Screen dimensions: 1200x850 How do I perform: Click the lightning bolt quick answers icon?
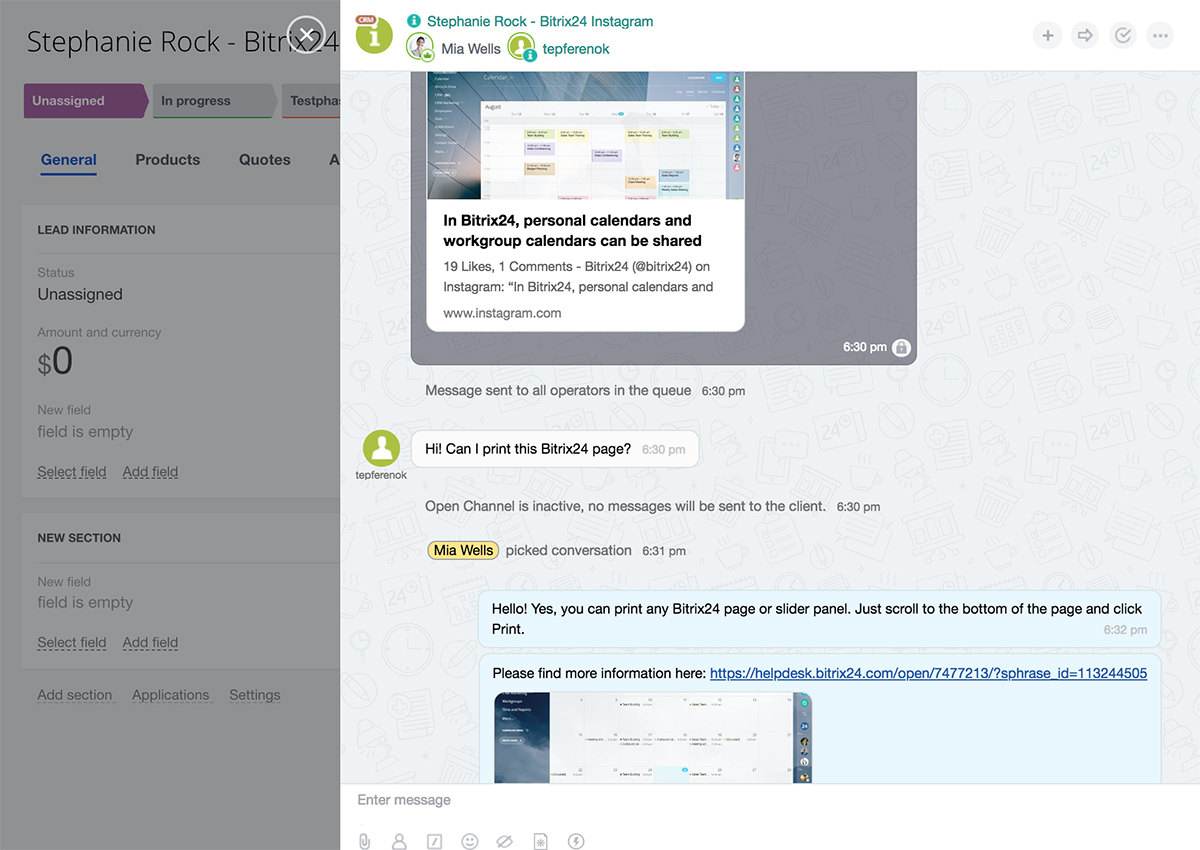576,841
